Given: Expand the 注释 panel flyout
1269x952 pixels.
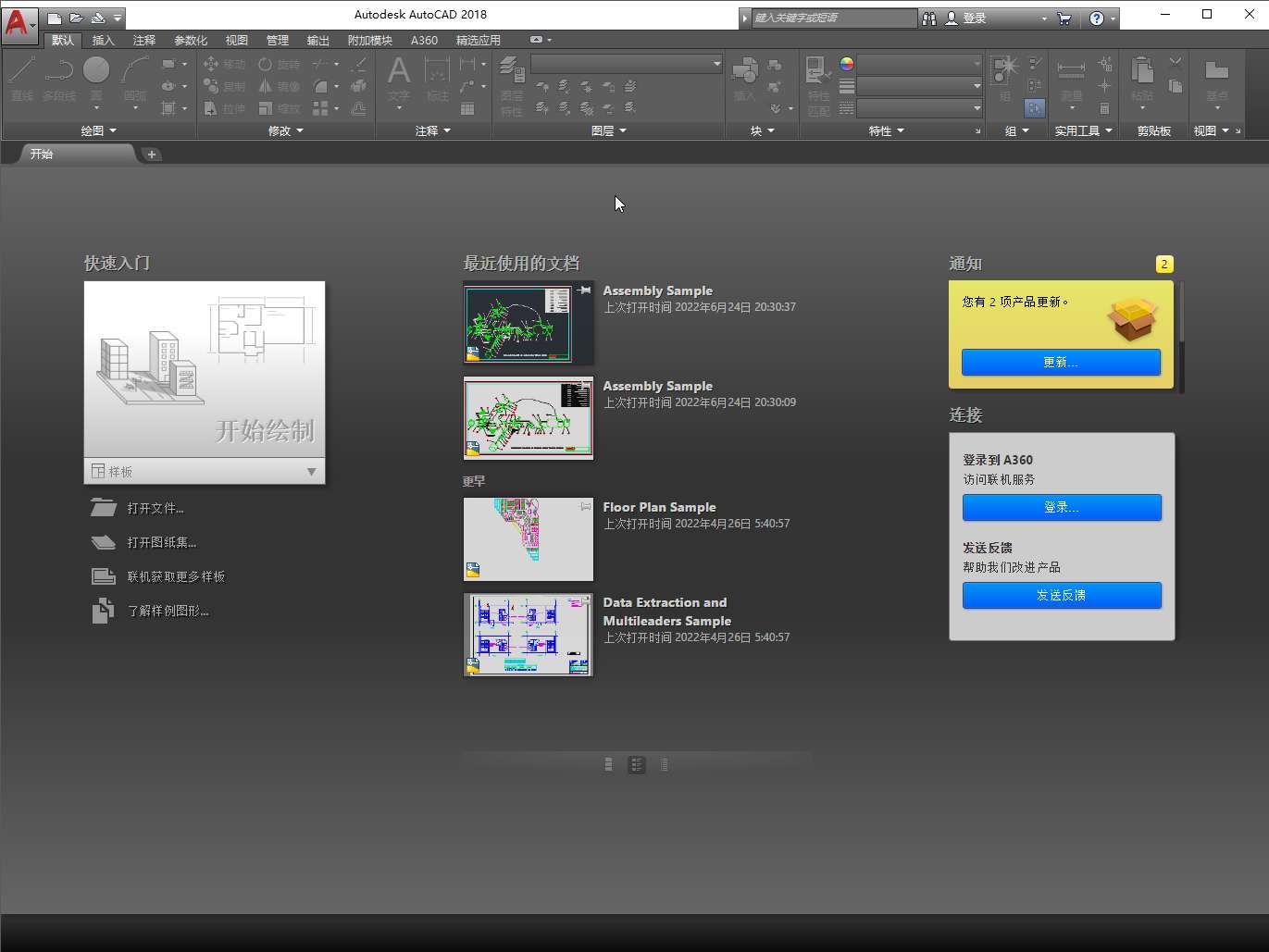Looking at the screenshot, I should (x=433, y=130).
